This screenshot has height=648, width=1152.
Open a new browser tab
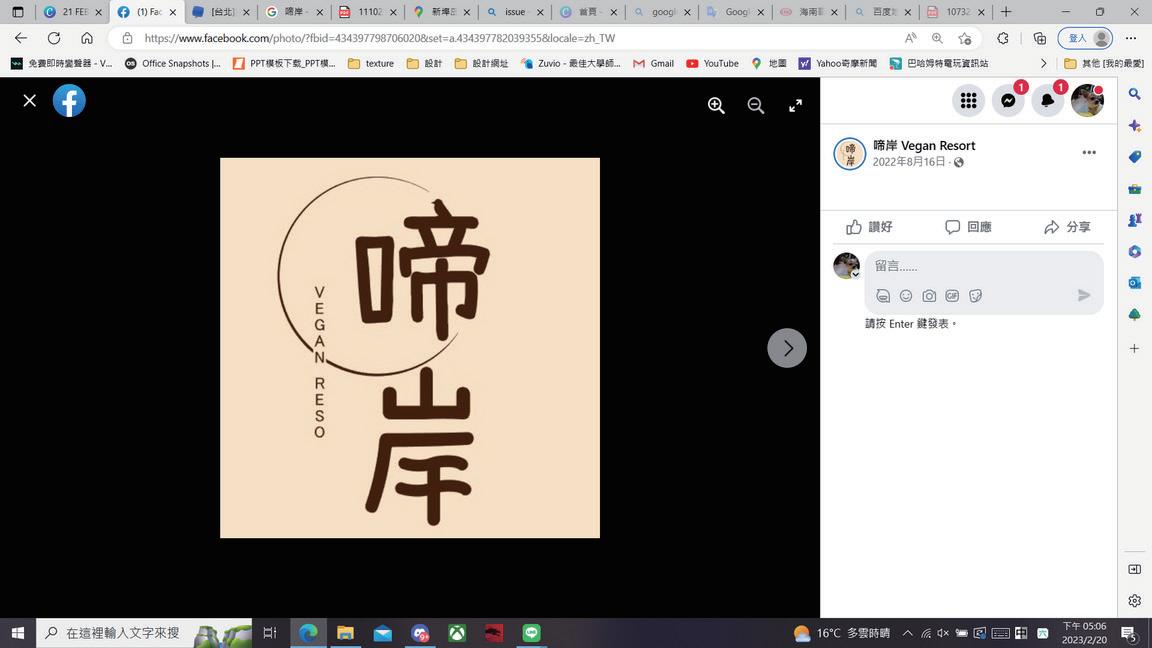(1006, 12)
